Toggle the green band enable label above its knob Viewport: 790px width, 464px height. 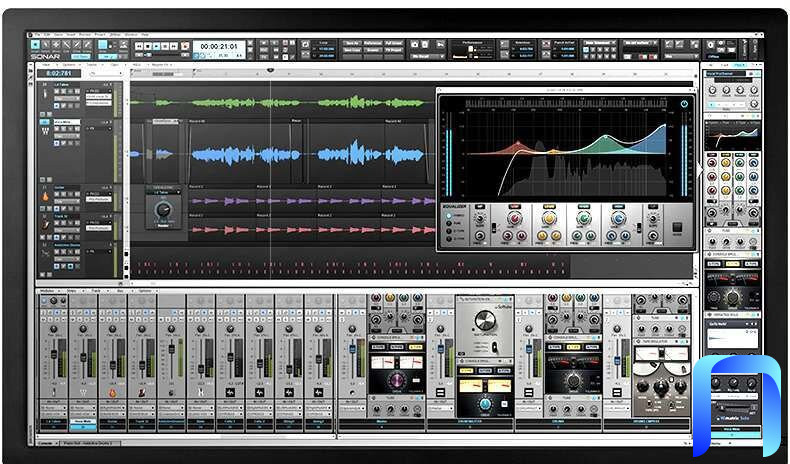[583, 207]
